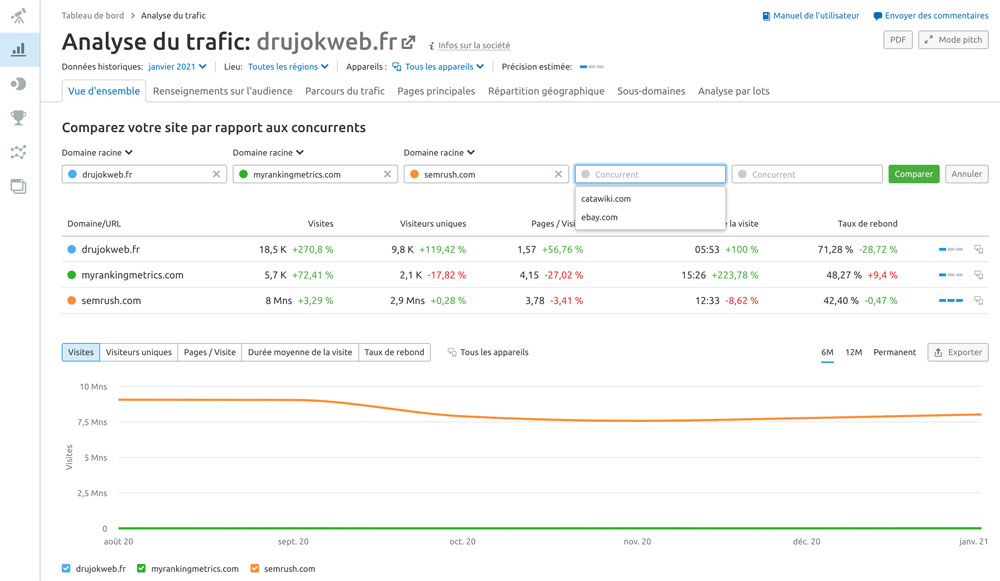Open the Tous les appareils header dropdown
This screenshot has height=581, width=1000.
tap(438, 66)
